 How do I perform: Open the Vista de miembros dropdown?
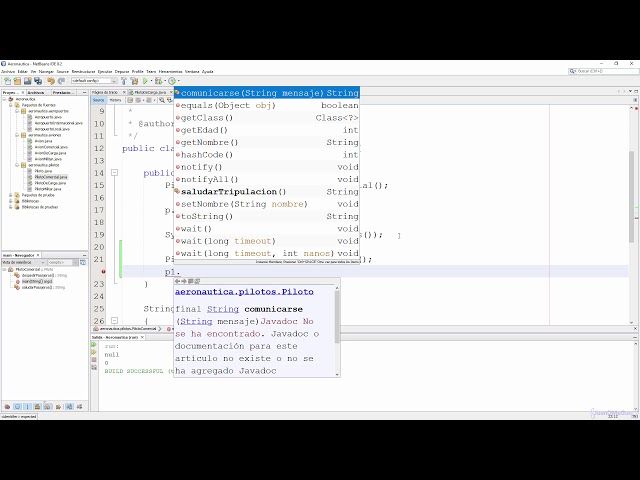[x=24, y=262]
